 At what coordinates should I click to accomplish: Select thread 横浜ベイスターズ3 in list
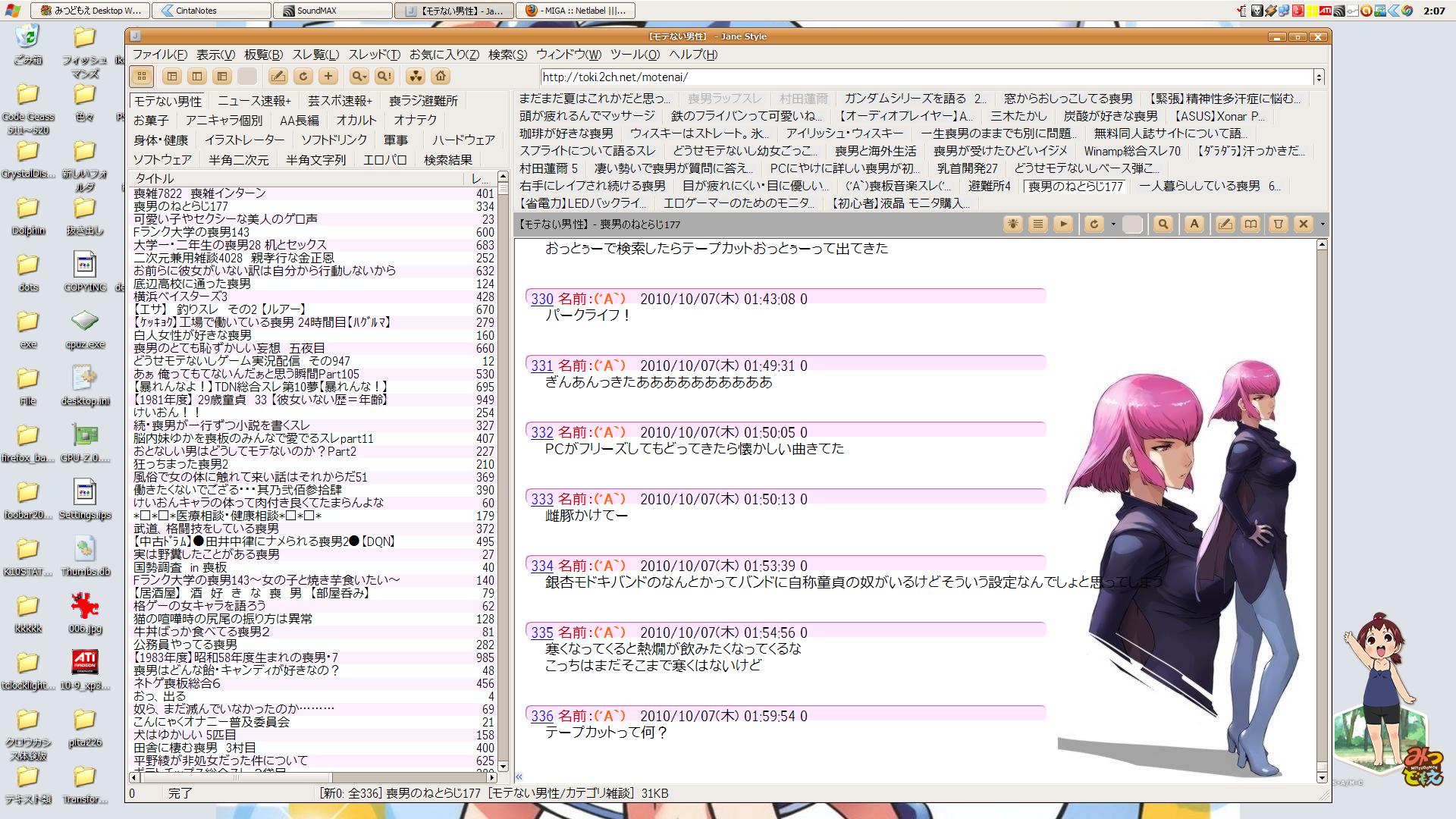313,297
